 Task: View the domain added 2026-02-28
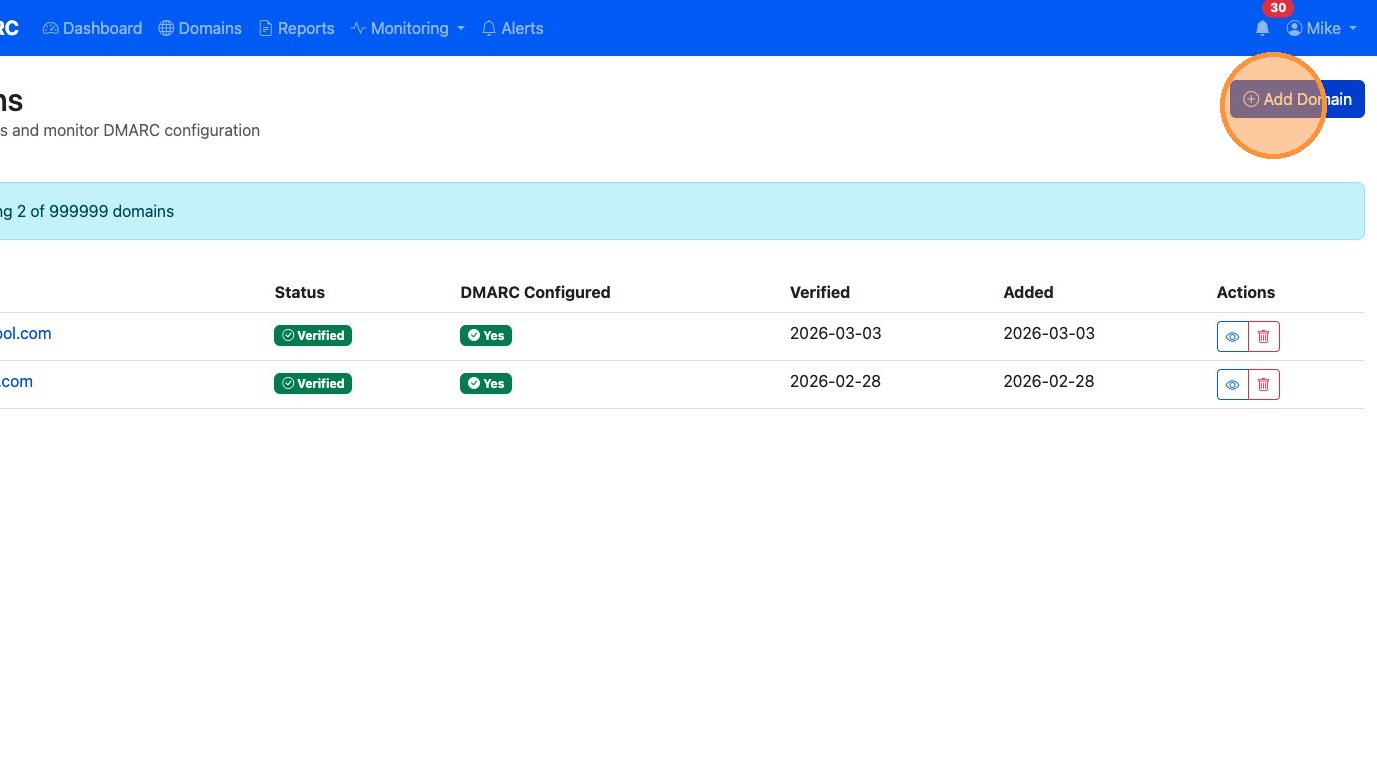[1232, 384]
